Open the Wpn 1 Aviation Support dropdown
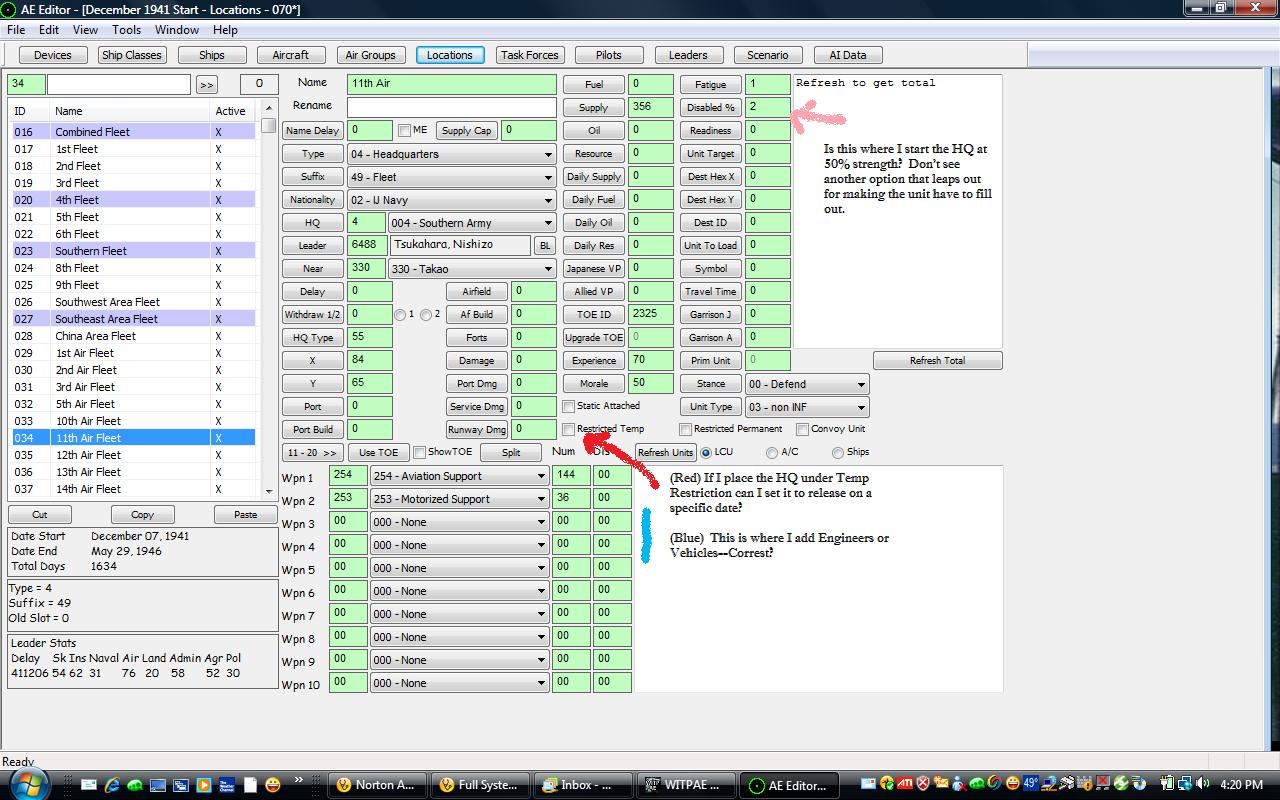 (459, 476)
